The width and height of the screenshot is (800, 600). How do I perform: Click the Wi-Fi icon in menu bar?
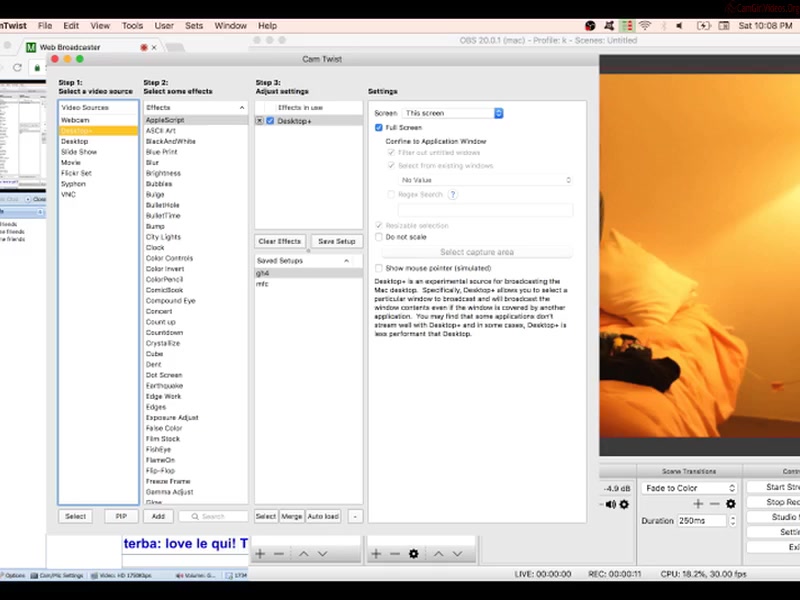pyautogui.click(x=645, y=25)
